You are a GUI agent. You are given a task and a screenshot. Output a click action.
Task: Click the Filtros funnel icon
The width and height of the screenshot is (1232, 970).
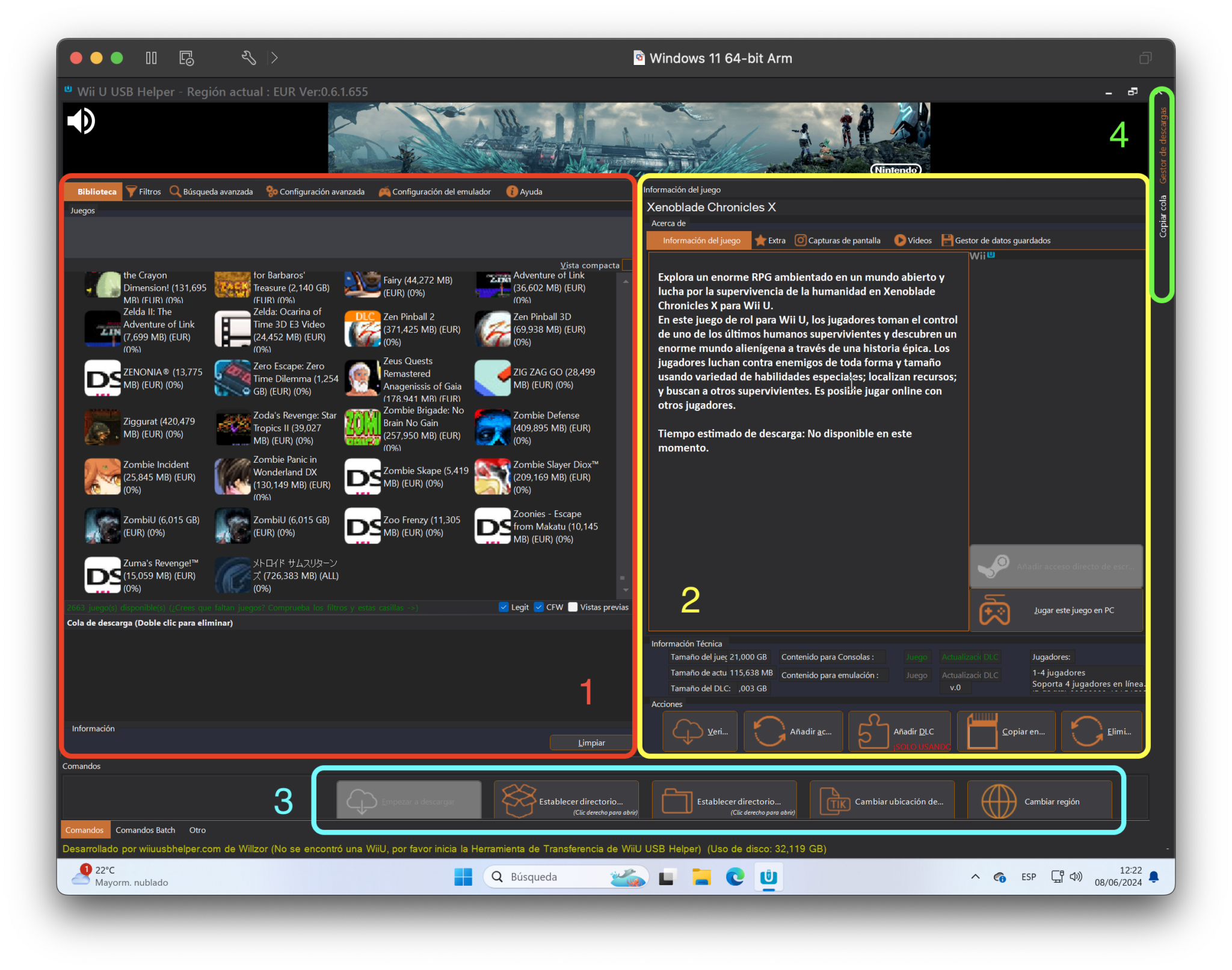coord(131,191)
